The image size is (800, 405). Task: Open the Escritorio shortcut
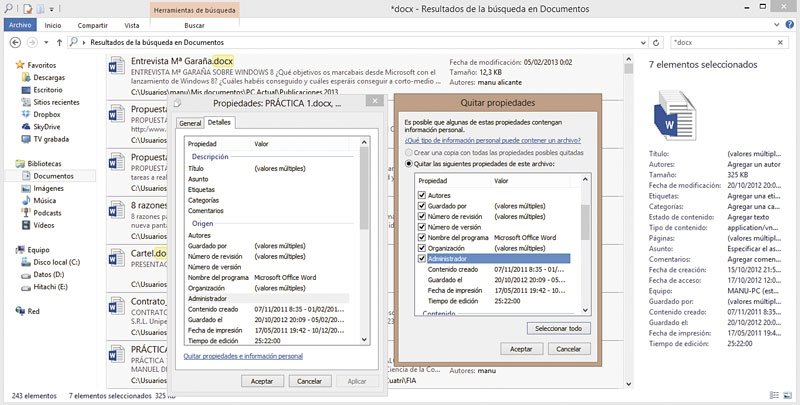pyautogui.click(x=47, y=90)
